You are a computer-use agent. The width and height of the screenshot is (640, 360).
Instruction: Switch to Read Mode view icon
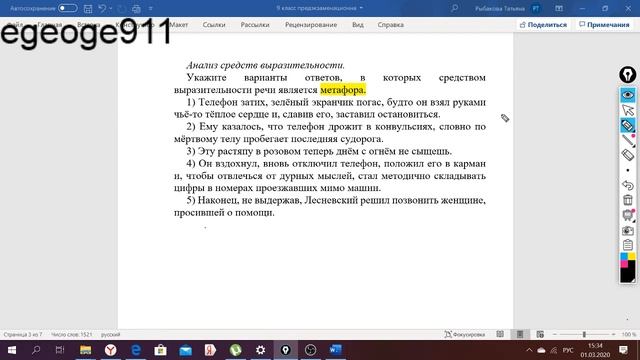coord(500,334)
